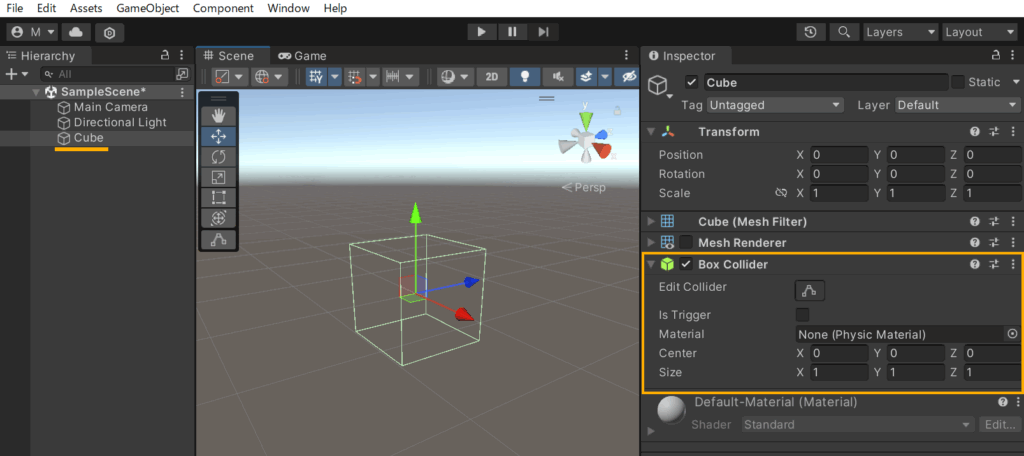The height and width of the screenshot is (456, 1024).
Task: Click the Scale constrained proportions link icon
Action: 780,193
